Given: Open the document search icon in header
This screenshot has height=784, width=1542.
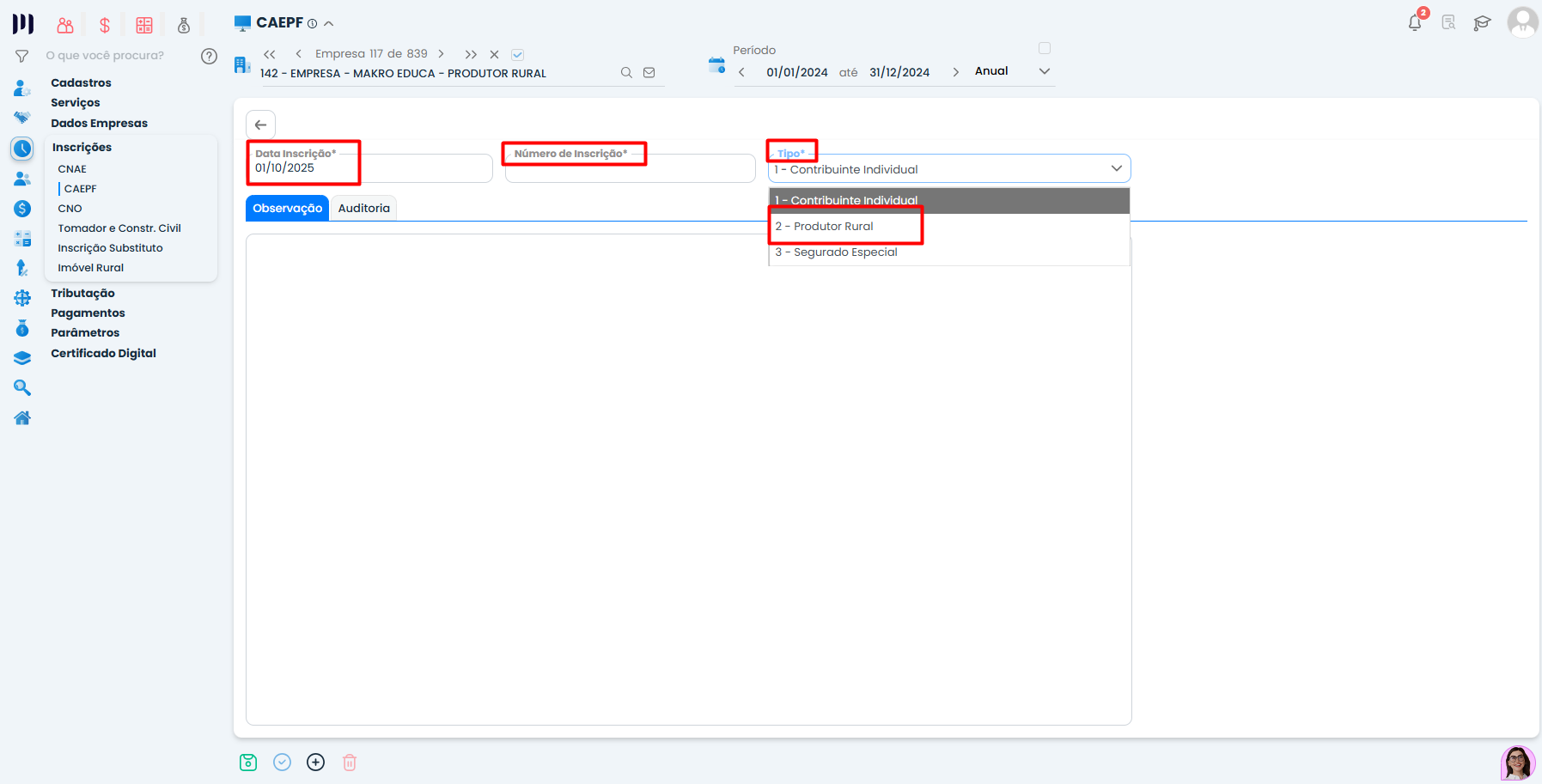Looking at the screenshot, I should pos(1448,22).
